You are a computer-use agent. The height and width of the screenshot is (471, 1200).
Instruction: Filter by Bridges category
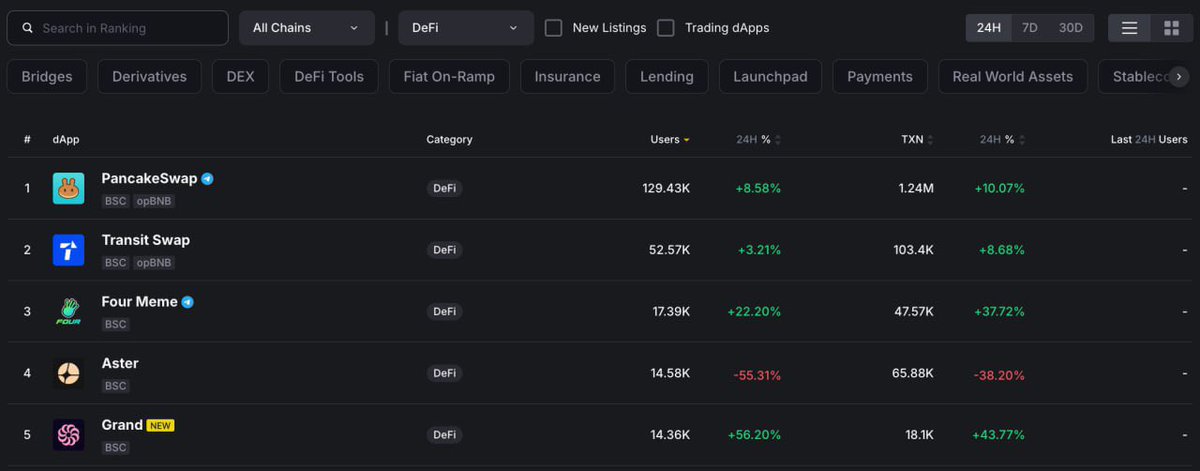[x=47, y=76]
